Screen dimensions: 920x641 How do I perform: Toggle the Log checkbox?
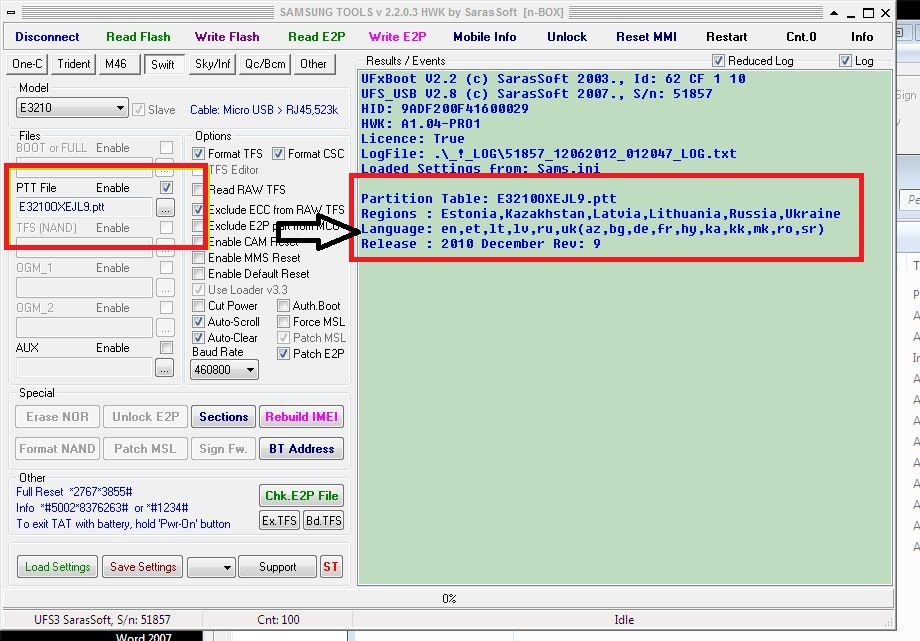click(x=845, y=60)
